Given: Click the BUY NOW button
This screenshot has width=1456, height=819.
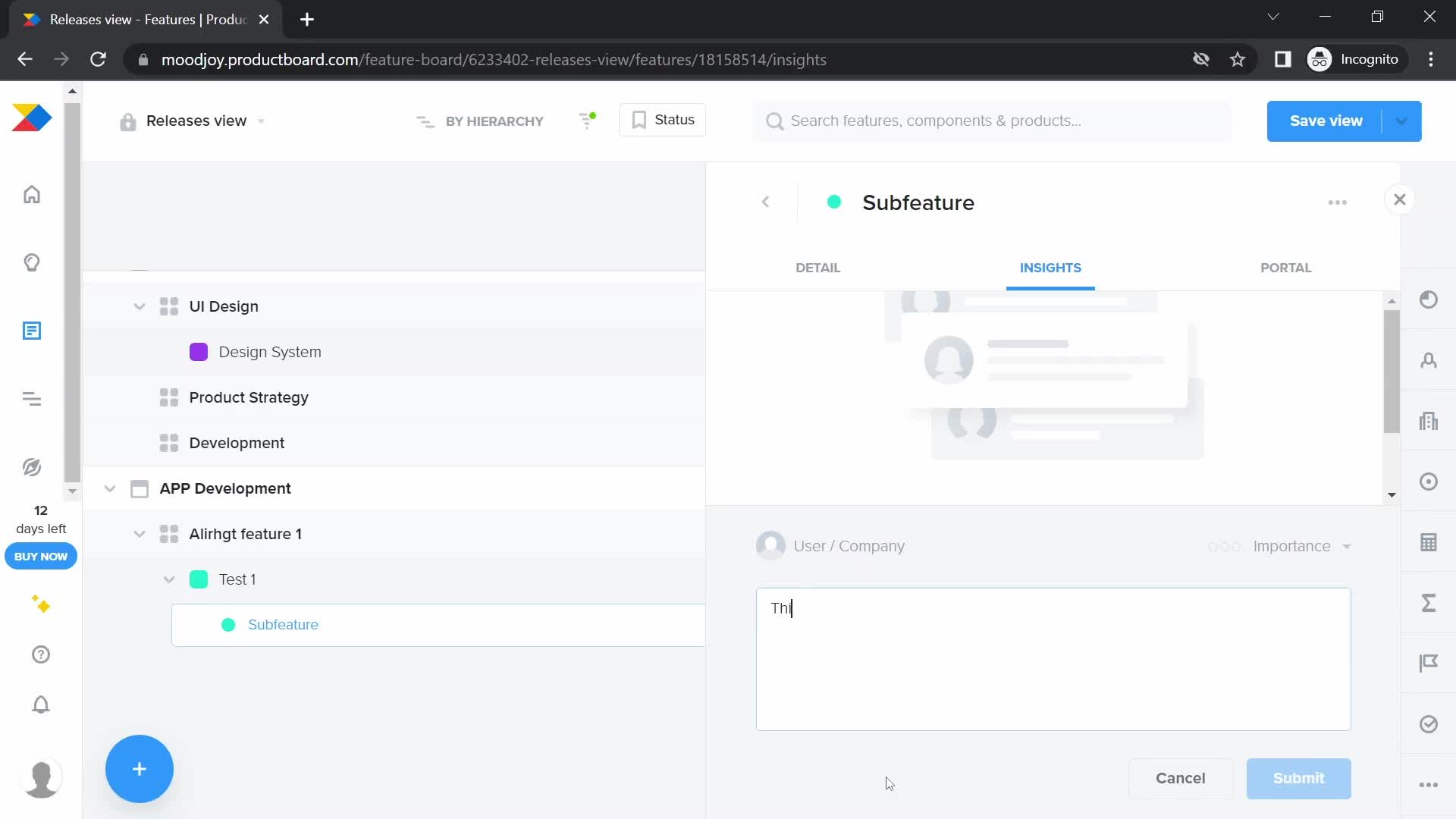Looking at the screenshot, I should [41, 556].
